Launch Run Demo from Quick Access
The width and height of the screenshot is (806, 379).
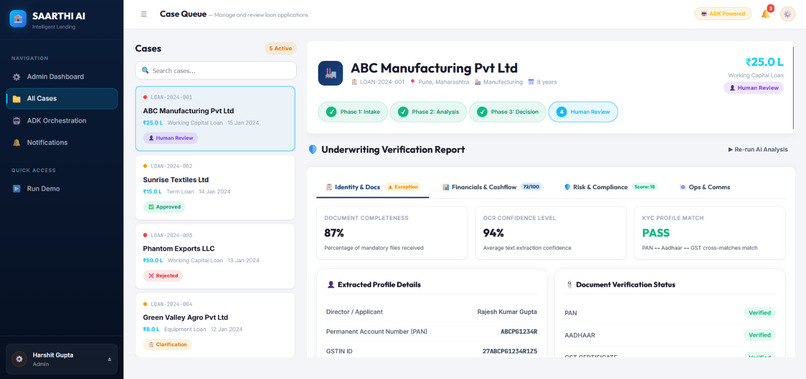pyautogui.click(x=62, y=189)
